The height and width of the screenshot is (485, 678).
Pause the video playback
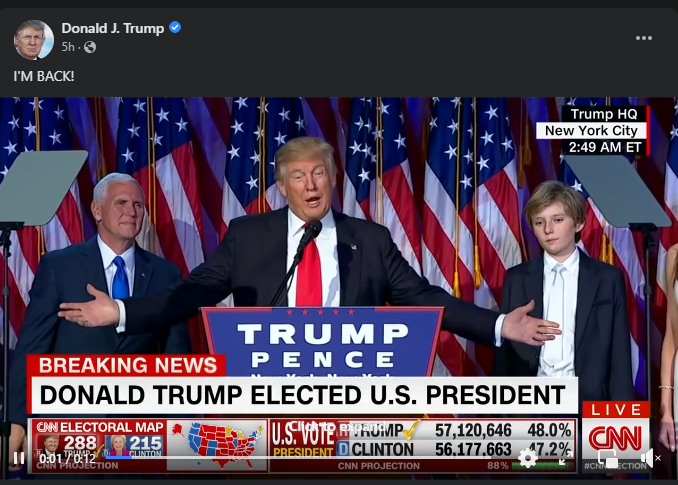point(19,458)
